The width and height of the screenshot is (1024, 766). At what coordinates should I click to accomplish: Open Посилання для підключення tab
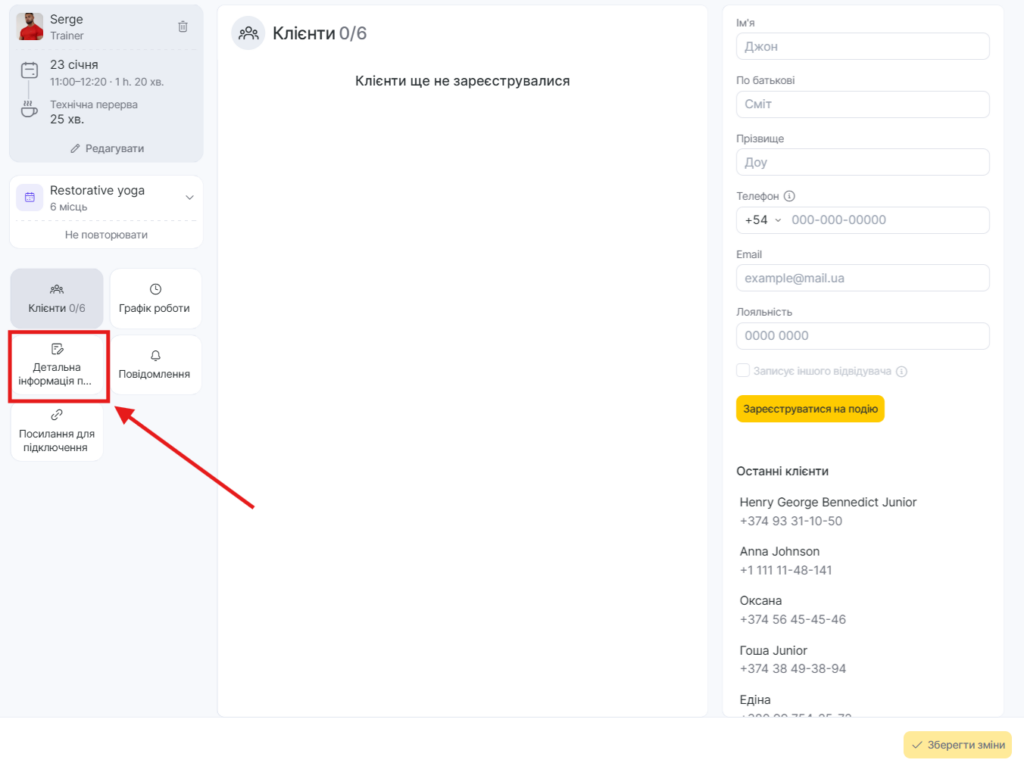point(57,432)
